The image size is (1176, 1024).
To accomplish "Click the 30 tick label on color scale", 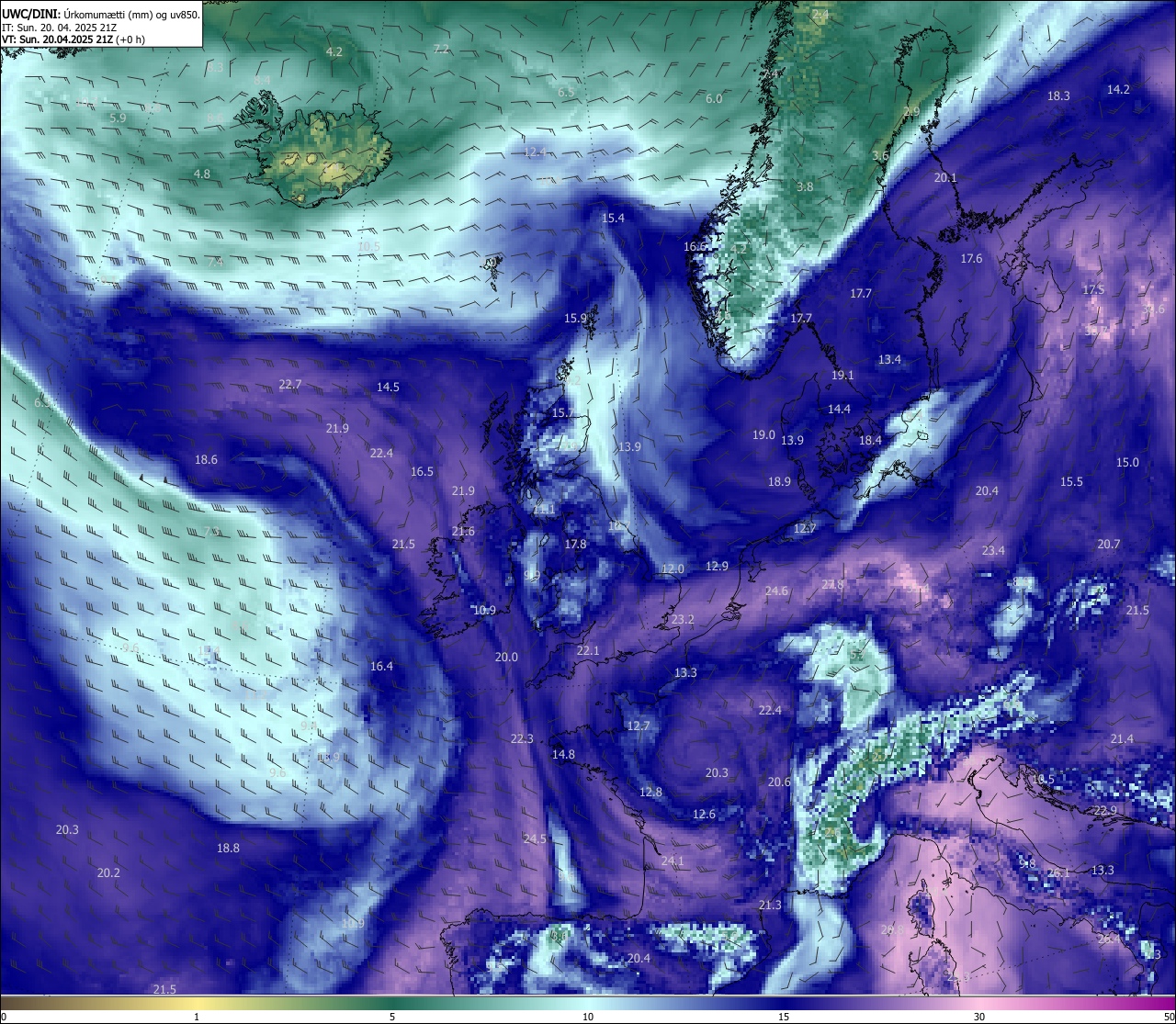I will tap(979, 1017).
